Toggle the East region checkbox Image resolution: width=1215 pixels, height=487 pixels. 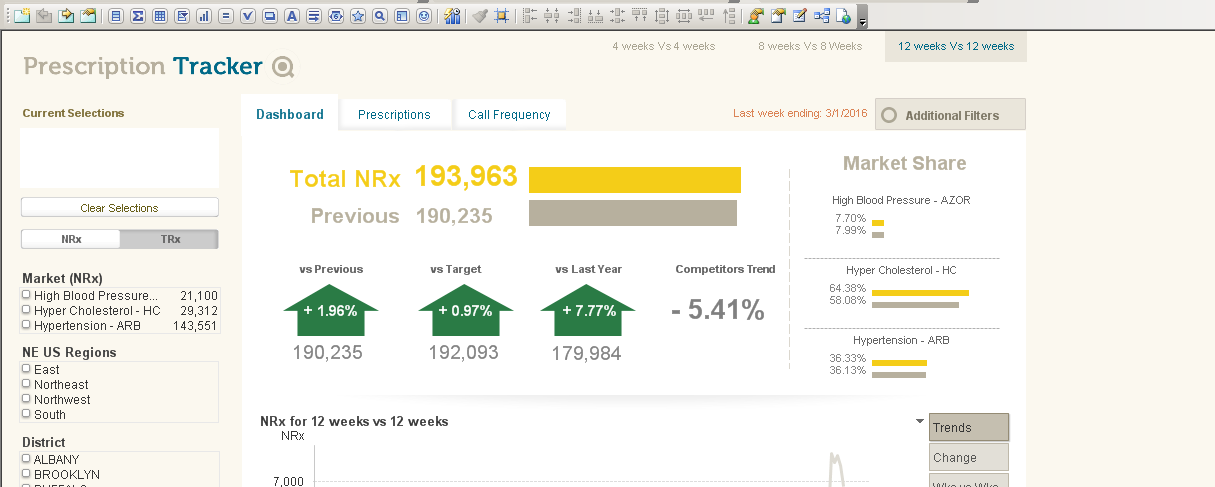[x=26, y=369]
